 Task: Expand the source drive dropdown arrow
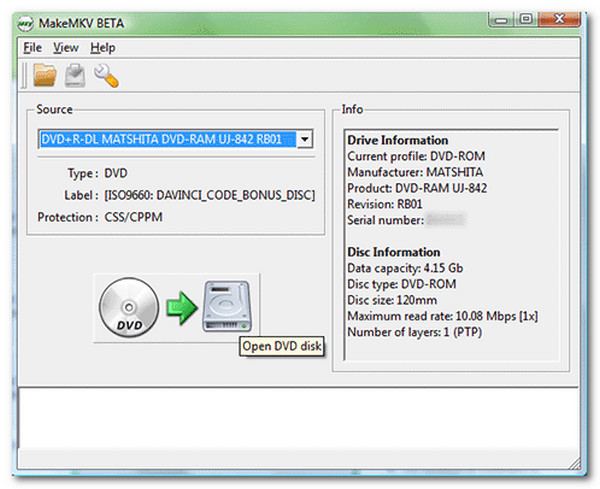305,139
